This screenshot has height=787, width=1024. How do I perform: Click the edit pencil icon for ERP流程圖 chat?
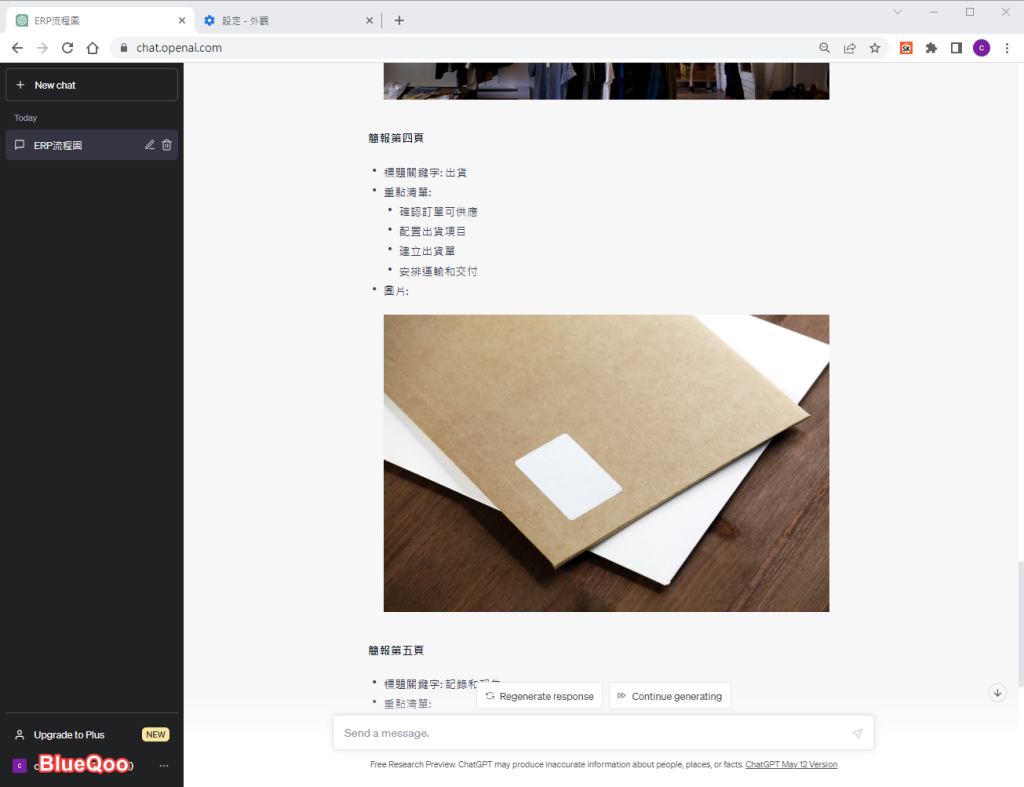150,145
